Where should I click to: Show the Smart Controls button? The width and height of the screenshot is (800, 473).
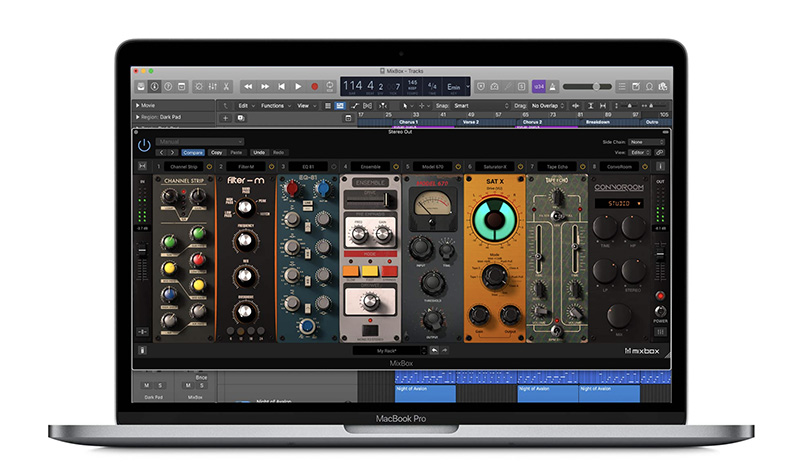(199, 87)
